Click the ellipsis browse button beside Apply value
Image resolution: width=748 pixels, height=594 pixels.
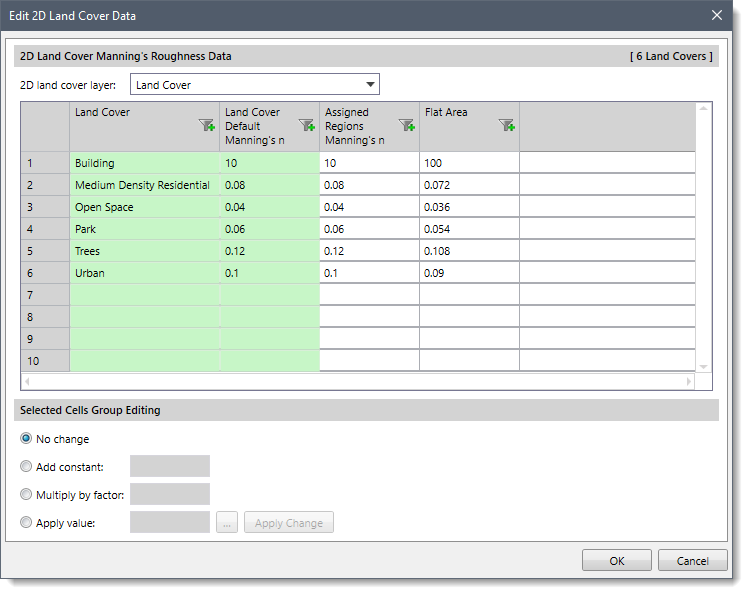tap(227, 522)
